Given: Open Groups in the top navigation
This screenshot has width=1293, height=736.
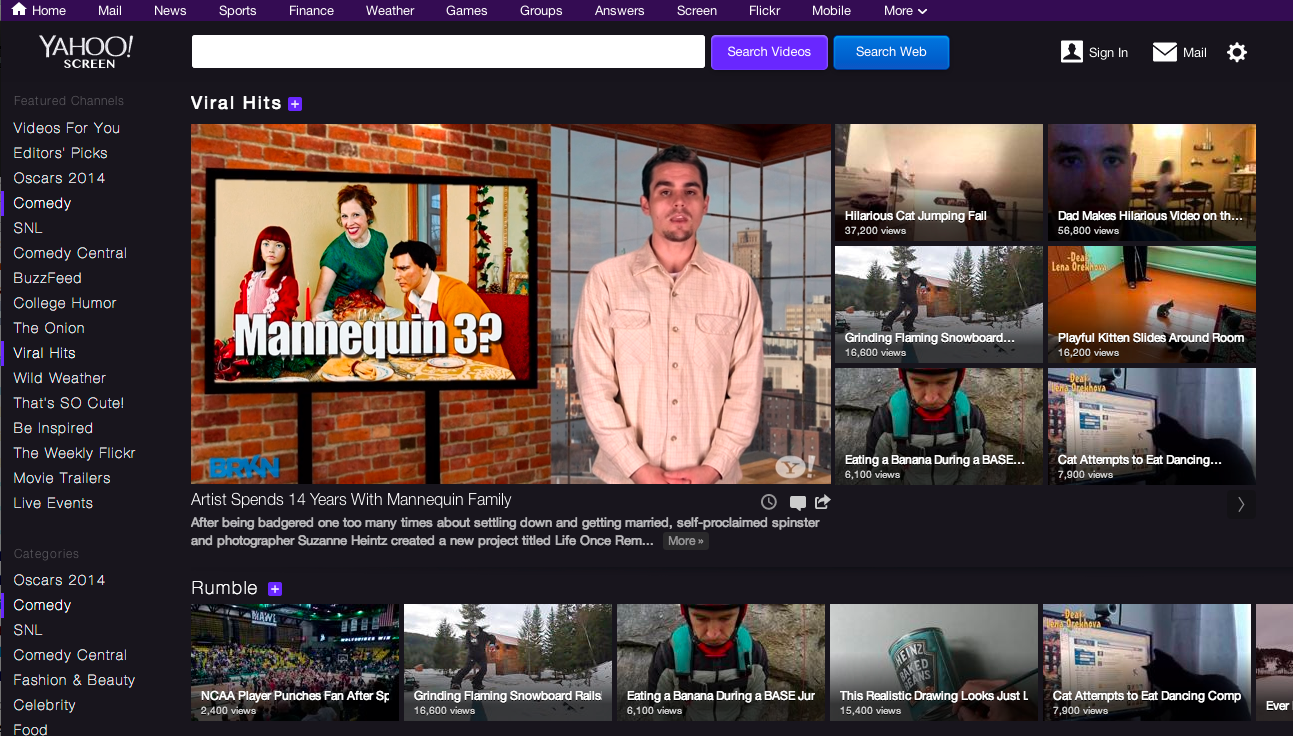Looking at the screenshot, I should click(541, 11).
